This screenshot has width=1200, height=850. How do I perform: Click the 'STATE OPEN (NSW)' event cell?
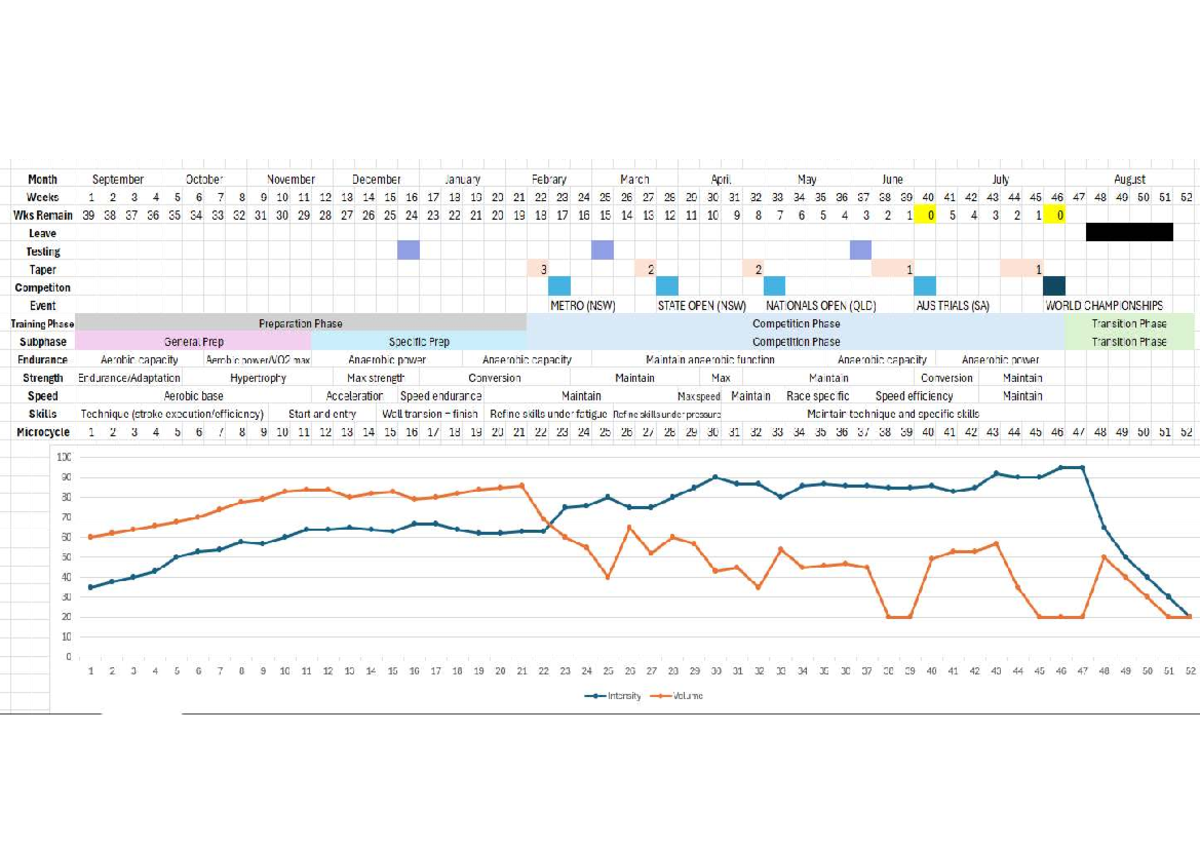click(702, 305)
